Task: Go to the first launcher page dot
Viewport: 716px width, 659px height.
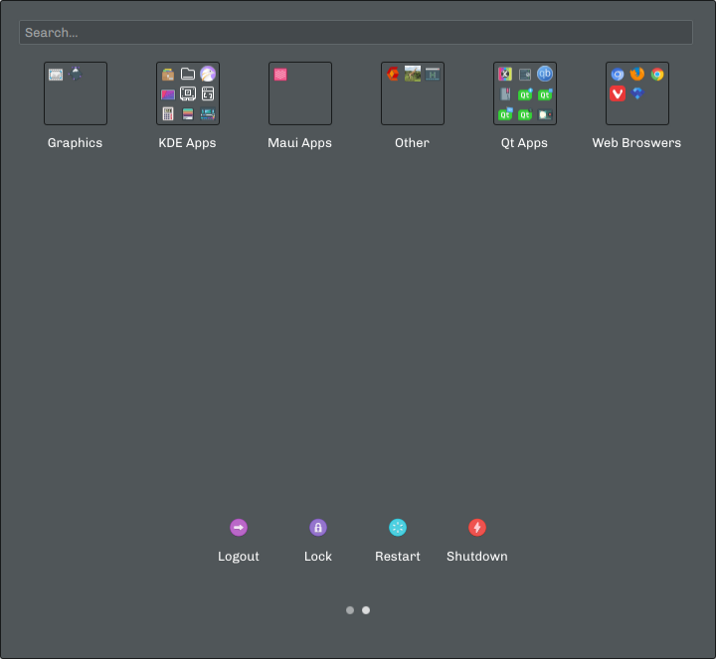Action: pyautogui.click(x=350, y=610)
